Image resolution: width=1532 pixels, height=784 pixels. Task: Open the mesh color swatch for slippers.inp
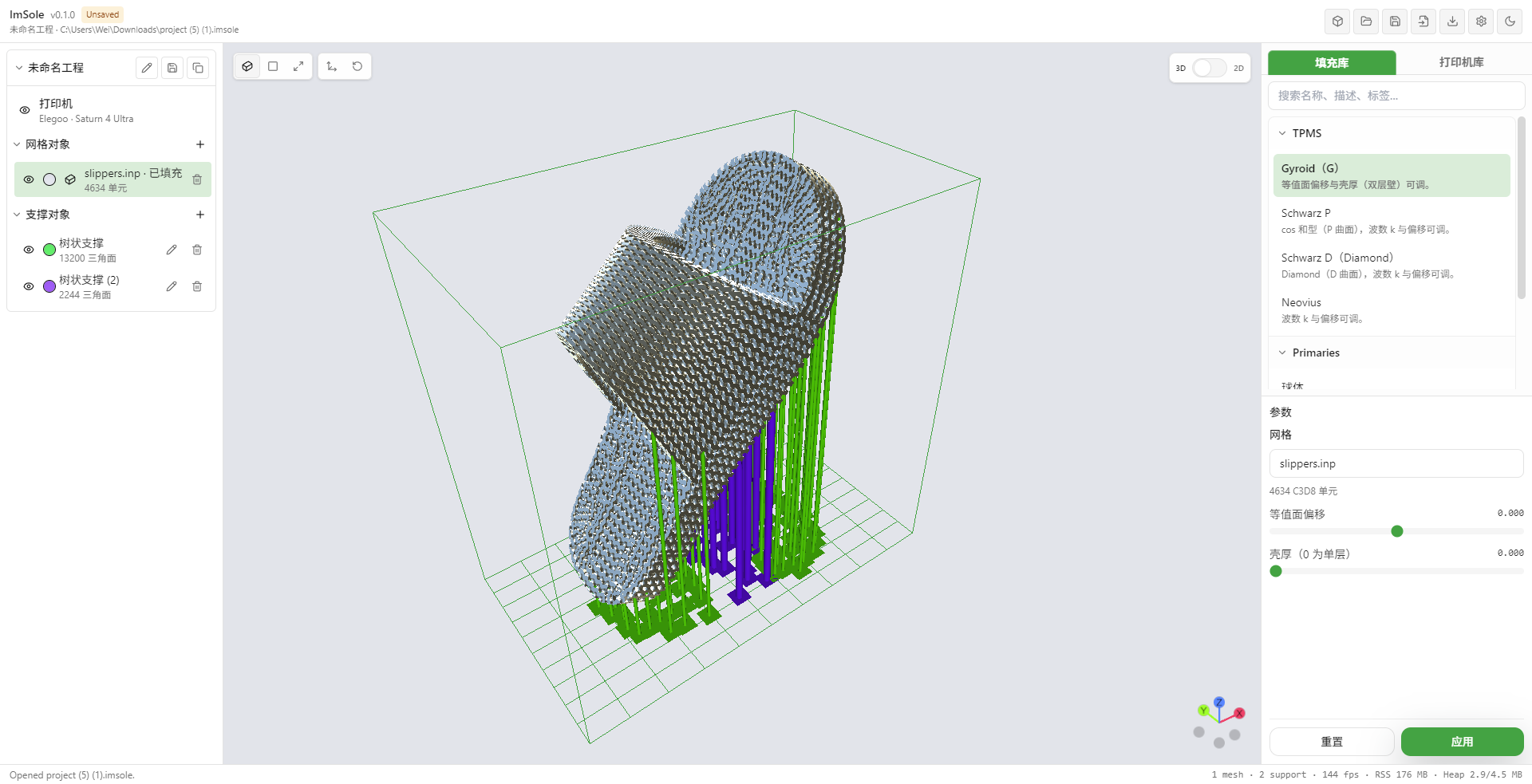click(49, 179)
